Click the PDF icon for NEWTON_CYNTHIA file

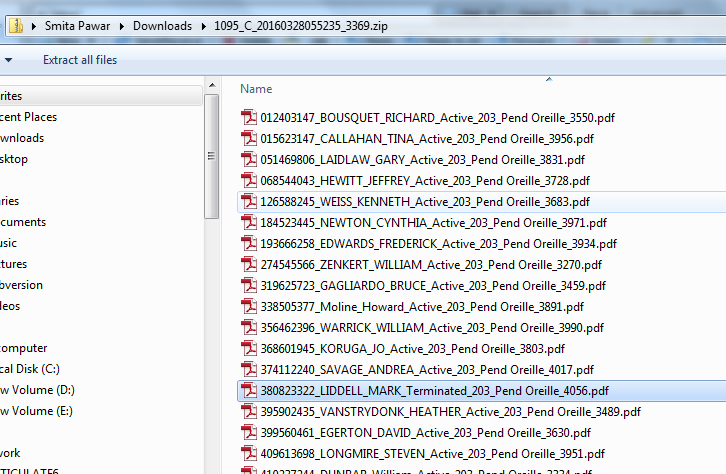pos(249,222)
